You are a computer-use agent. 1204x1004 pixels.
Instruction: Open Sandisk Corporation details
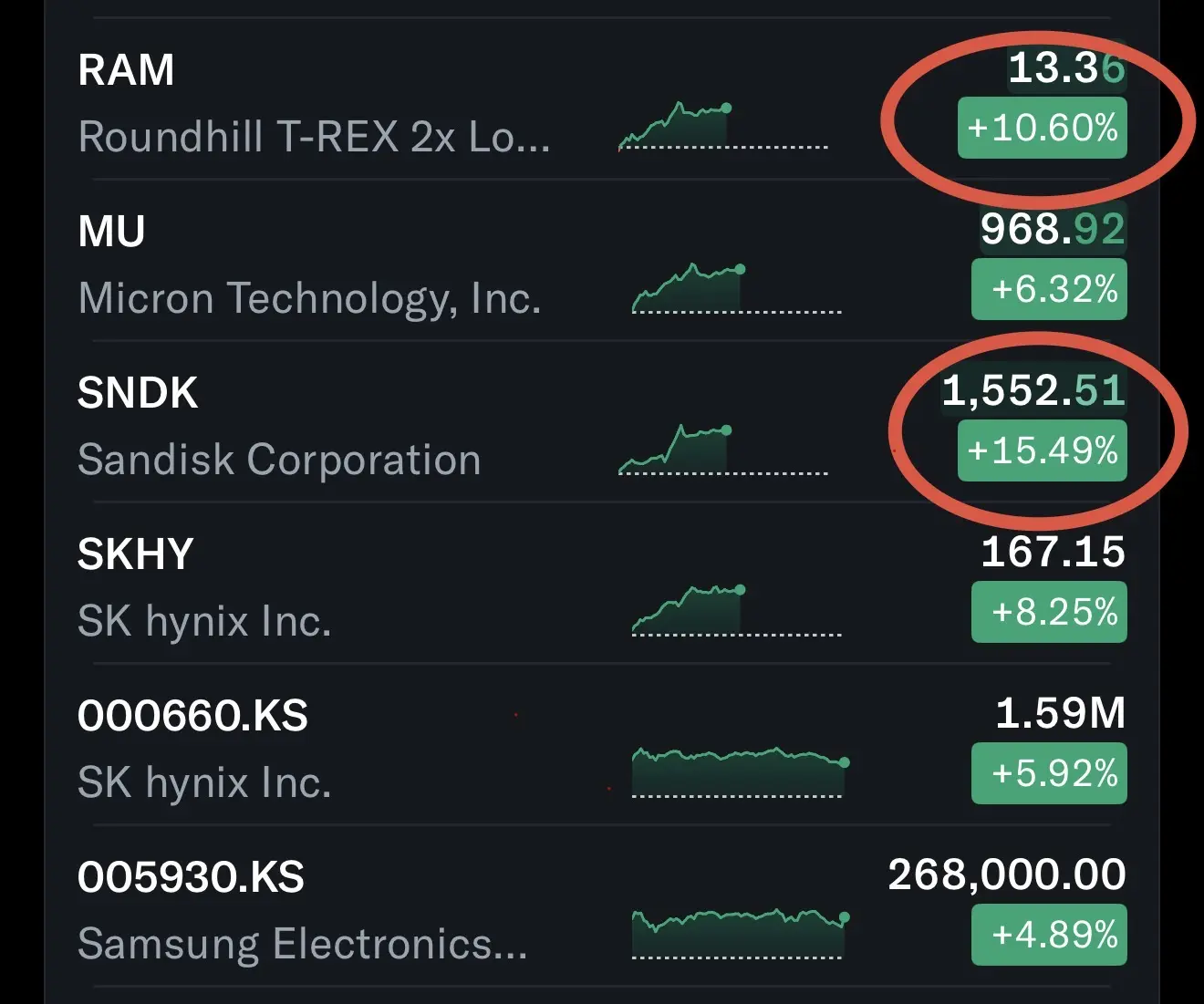(279, 460)
